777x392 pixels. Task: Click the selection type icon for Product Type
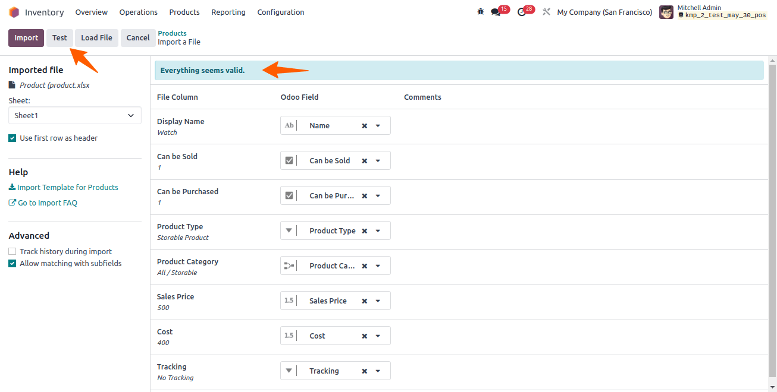click(289, 230)
